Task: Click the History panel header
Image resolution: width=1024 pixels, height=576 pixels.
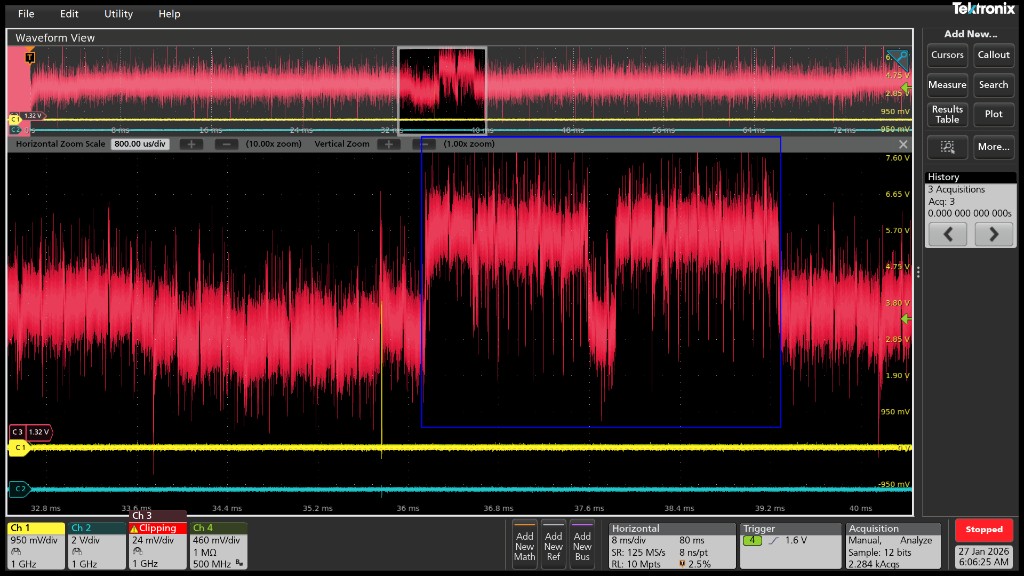Action: coord(970,177)
